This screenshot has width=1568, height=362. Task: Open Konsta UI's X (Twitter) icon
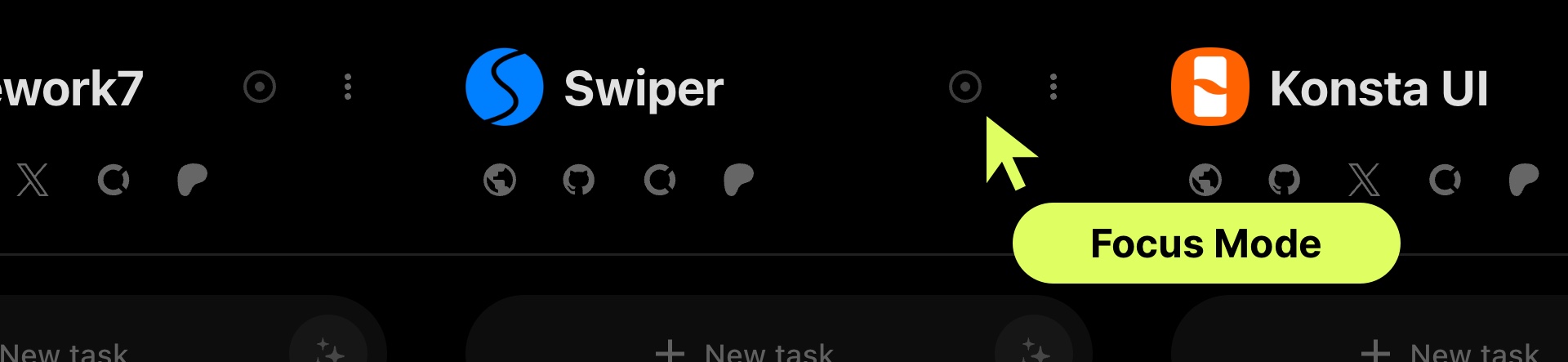coord(1365,180)
